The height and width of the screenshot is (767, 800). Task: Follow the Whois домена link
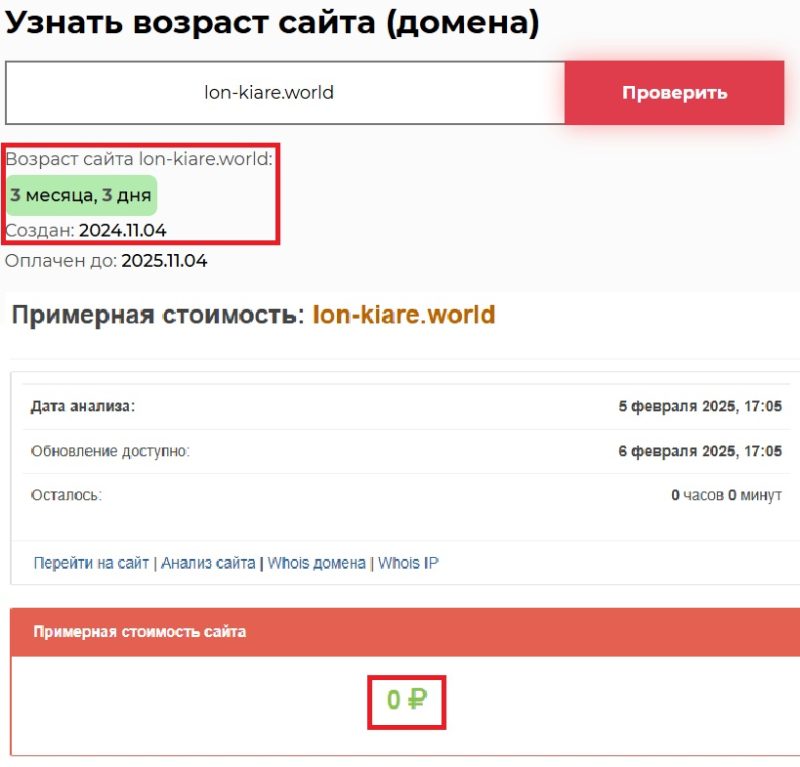coord(316,563)
